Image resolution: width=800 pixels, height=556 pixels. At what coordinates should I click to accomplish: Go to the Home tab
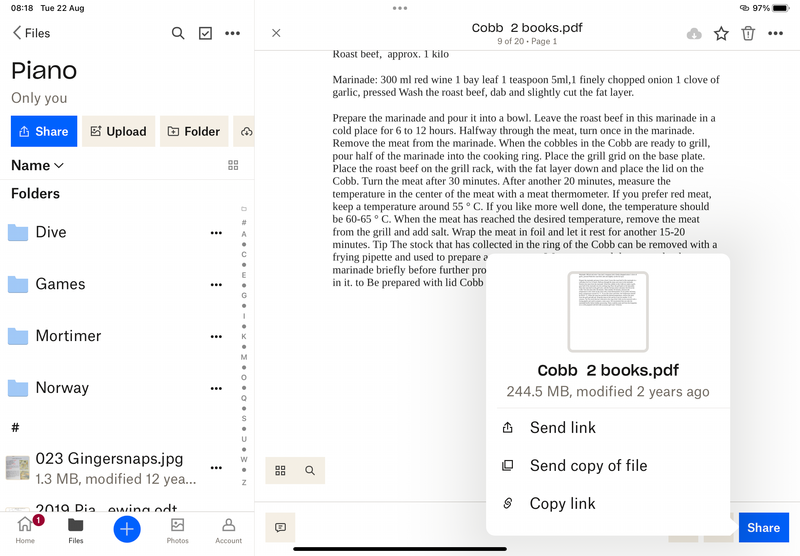(x=25, y=530)
